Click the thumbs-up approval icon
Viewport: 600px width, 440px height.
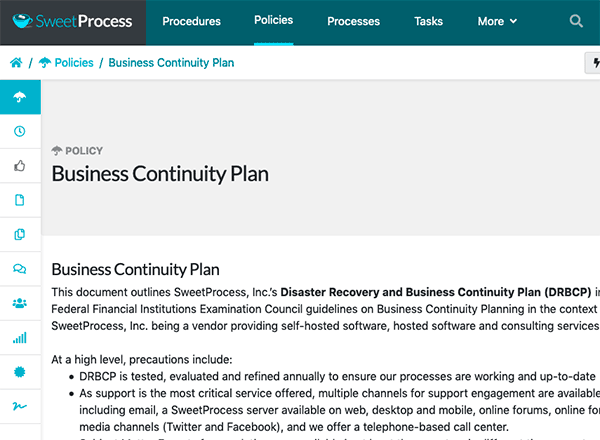(x=20, y=166)
